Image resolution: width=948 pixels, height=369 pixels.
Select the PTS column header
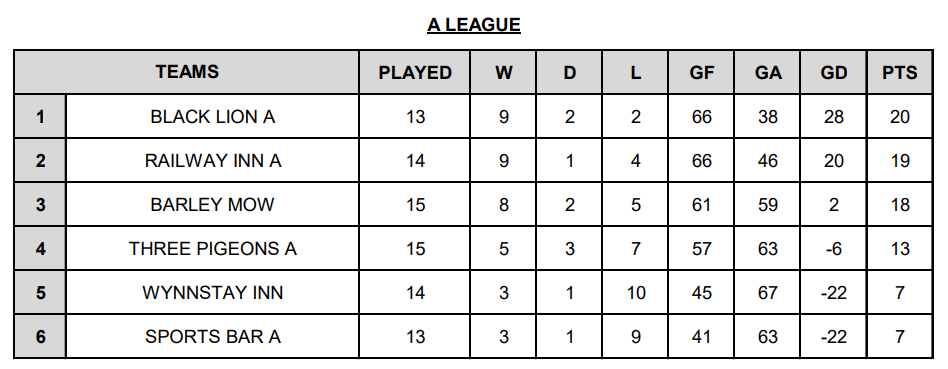(x=900, y=72)
